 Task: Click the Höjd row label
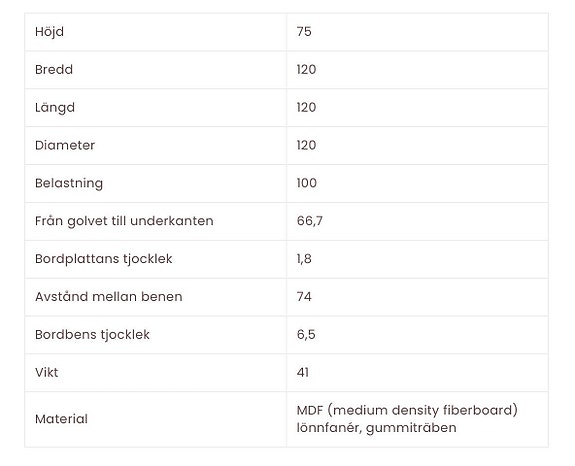tap(49, 32)
